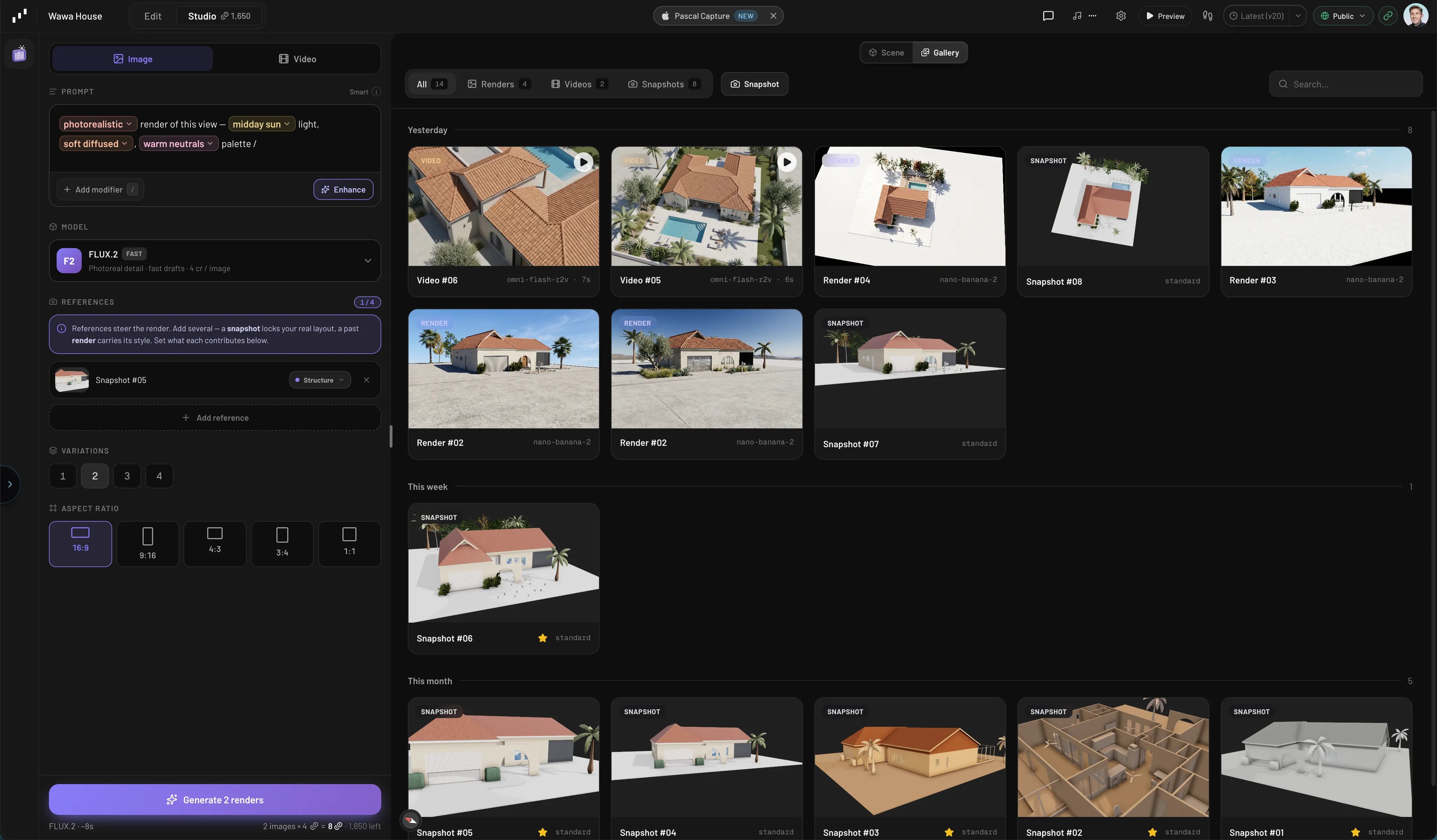Viewport: 1437px width, 840px height.
Task: Click the Preview button
Action: [1165, 16]
